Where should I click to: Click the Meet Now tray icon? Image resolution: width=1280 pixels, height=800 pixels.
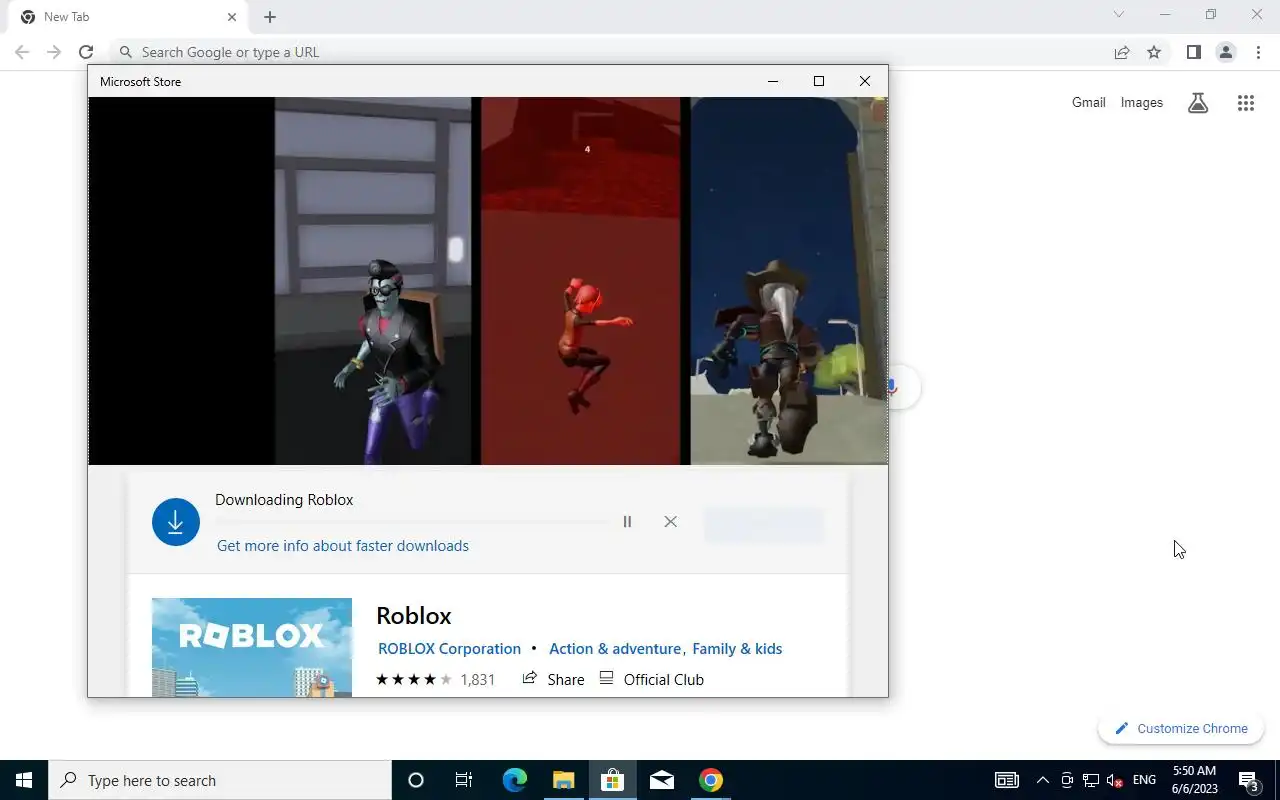[1067, 780]
